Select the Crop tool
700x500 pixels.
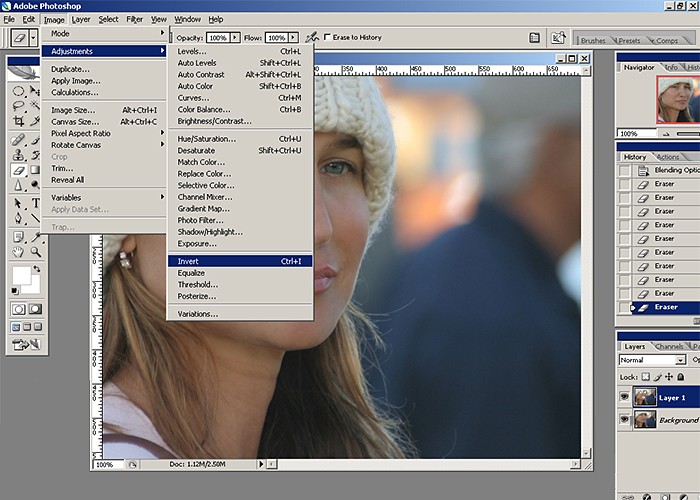[x=18, y=121]
